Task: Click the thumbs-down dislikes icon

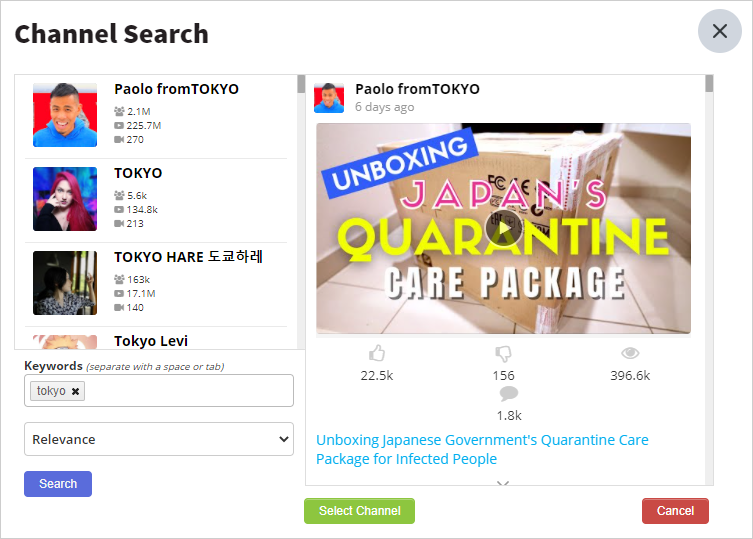Action: (x=503, y=354)
